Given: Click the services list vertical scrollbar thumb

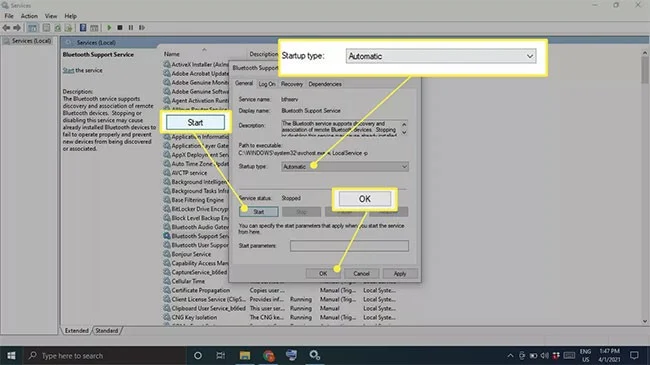Looking at the screenshot, I should (645, 70).
